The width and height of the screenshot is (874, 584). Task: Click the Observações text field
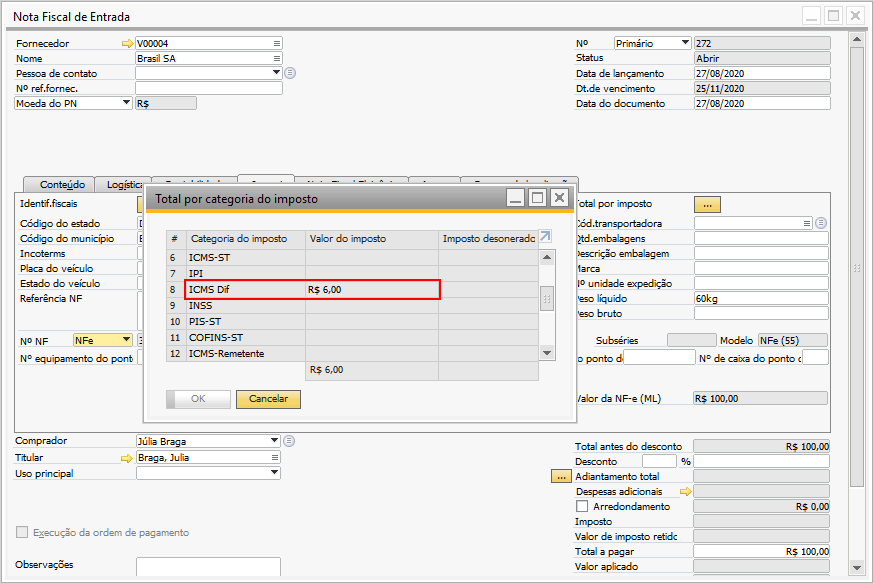pyautogui.click(x=208, y=567)
